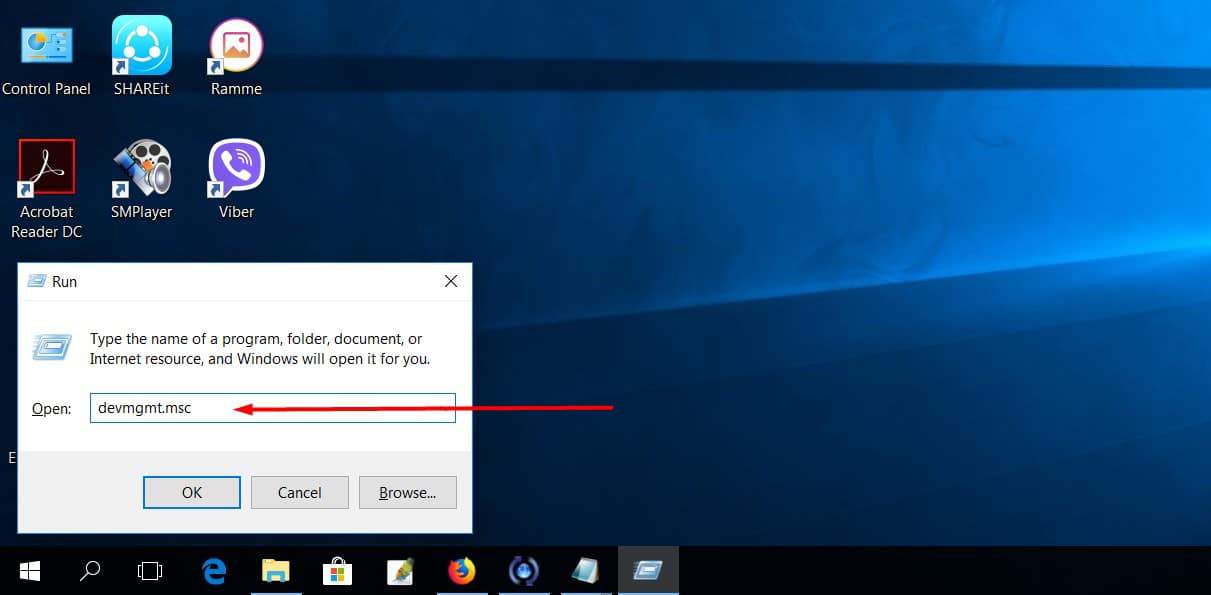Image resolution: width=1211 pixels, height=595 pixels.
Task: Launch SHAREit from the desktop
Action: click(x=141, y=47)
